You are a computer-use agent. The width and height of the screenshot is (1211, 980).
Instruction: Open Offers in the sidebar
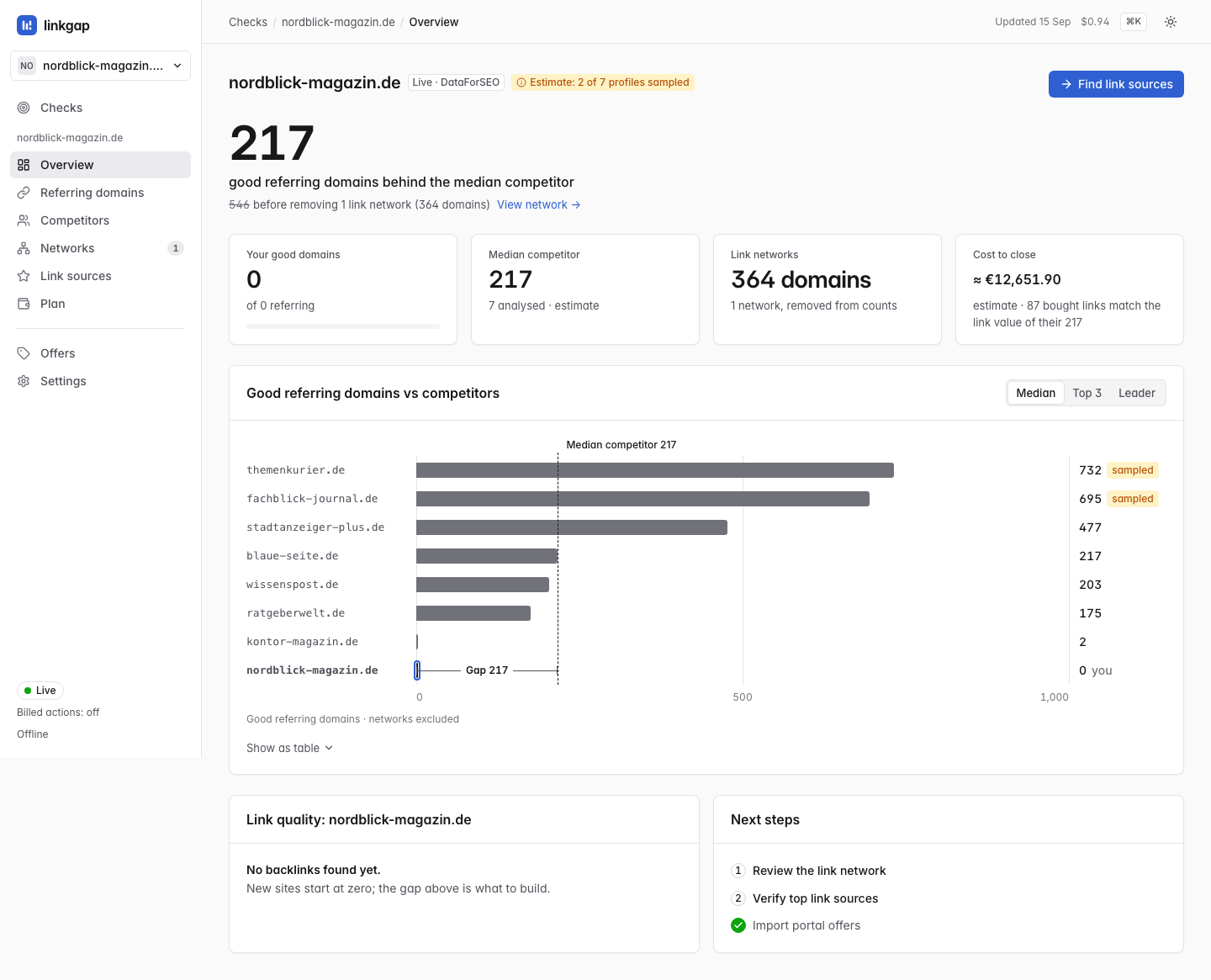click(100, 353)
